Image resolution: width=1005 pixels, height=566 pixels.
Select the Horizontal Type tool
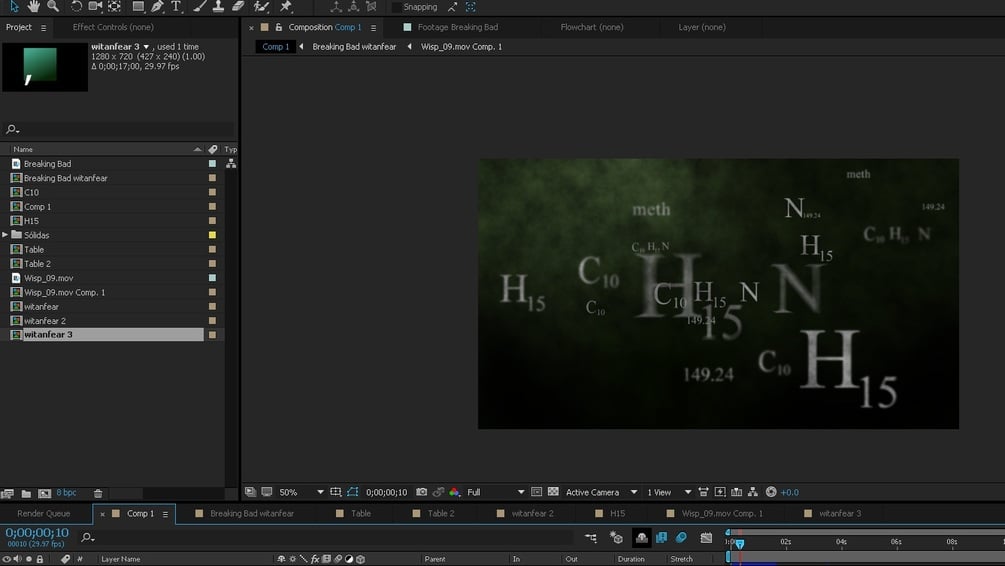pyautogui.click(x=176, y=6)
